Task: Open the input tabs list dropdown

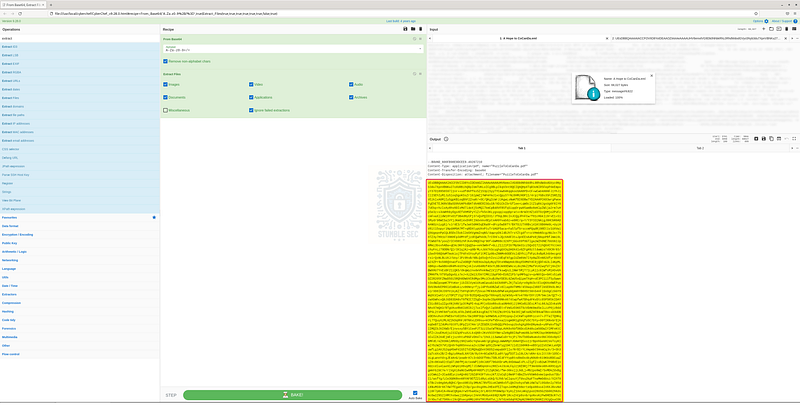Action: (797, 38)
